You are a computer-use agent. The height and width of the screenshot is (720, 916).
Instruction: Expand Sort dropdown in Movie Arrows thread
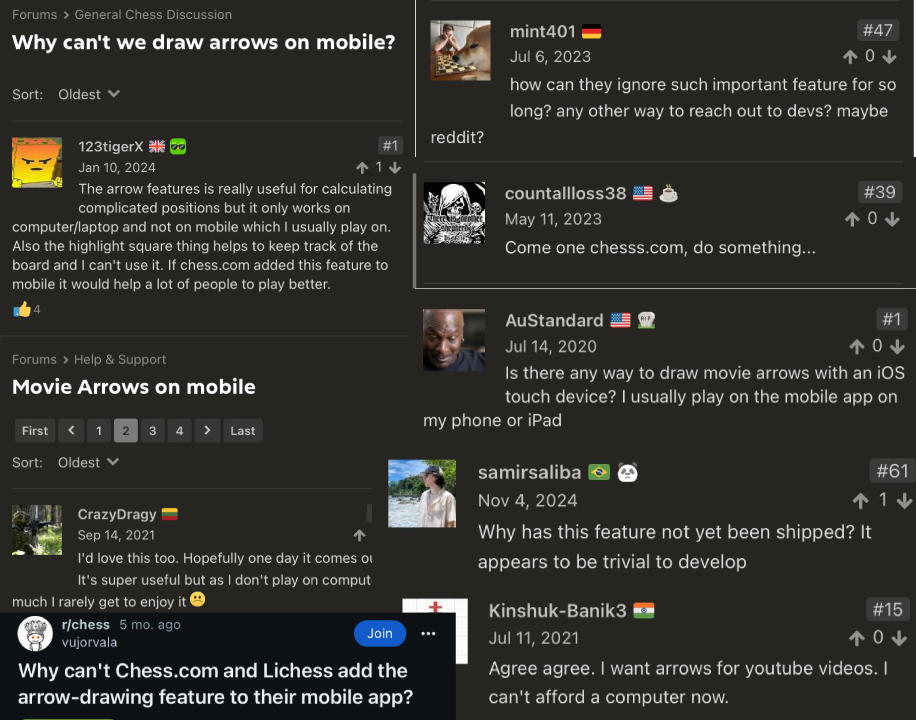89,462
